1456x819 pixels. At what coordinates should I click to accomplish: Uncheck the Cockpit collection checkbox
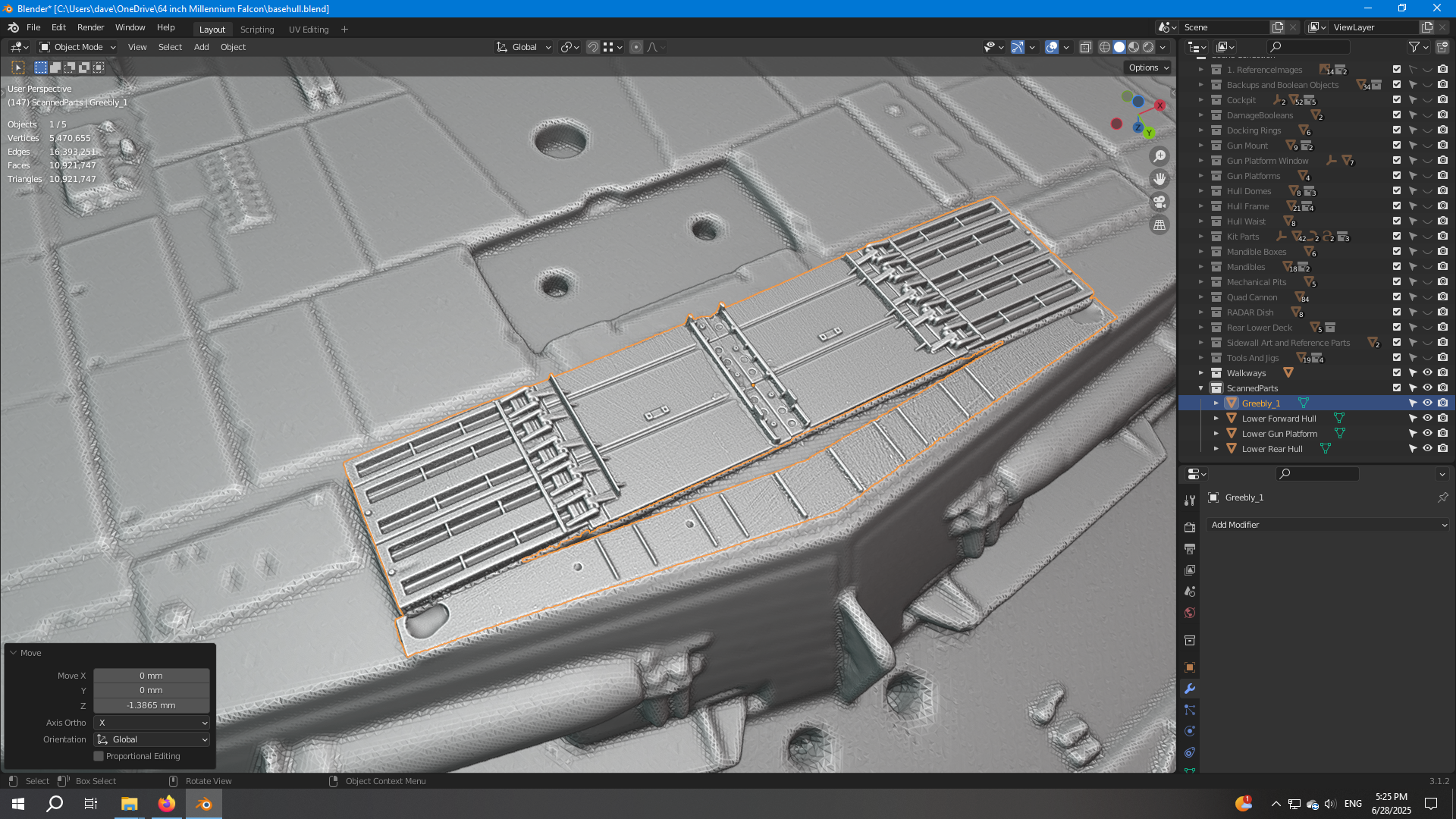[x=1397, y=100]
